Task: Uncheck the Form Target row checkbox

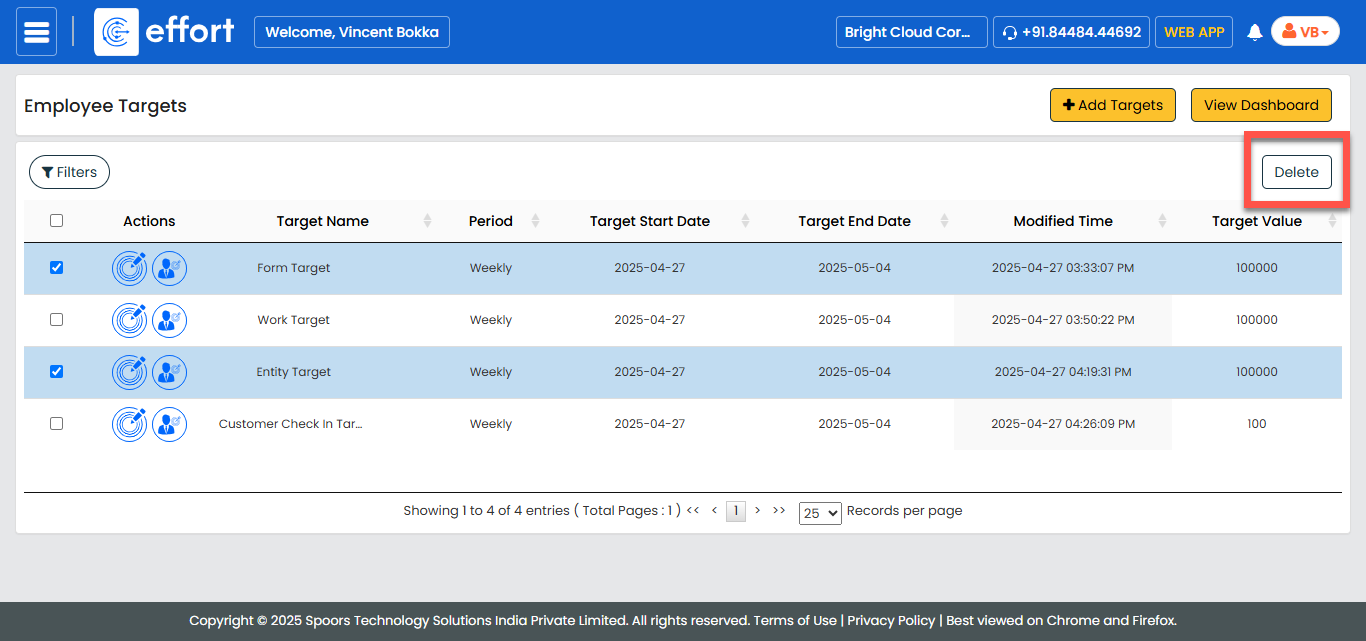Action: 56,268
